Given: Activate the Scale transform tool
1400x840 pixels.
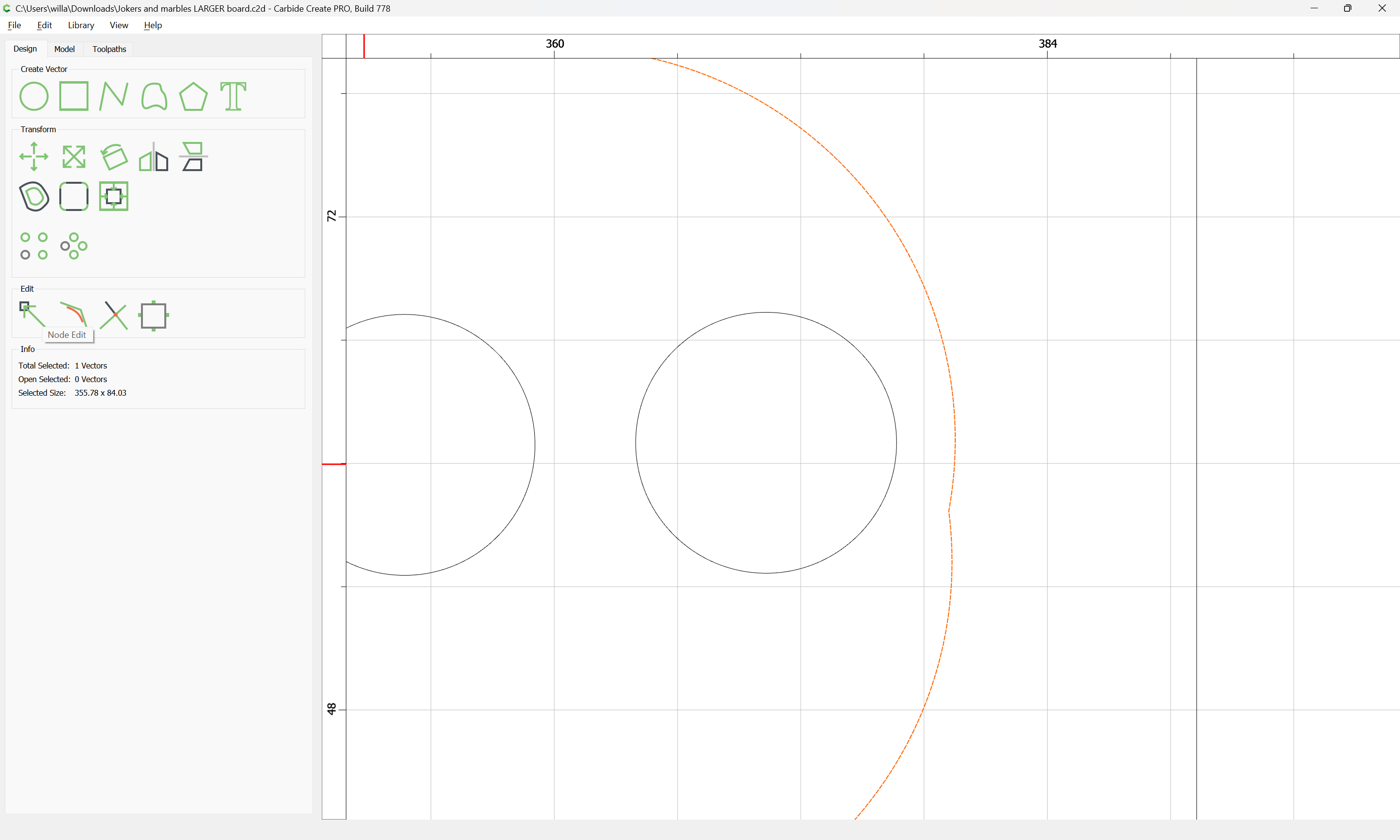Looking at the screenshot, I should (73, 157).
